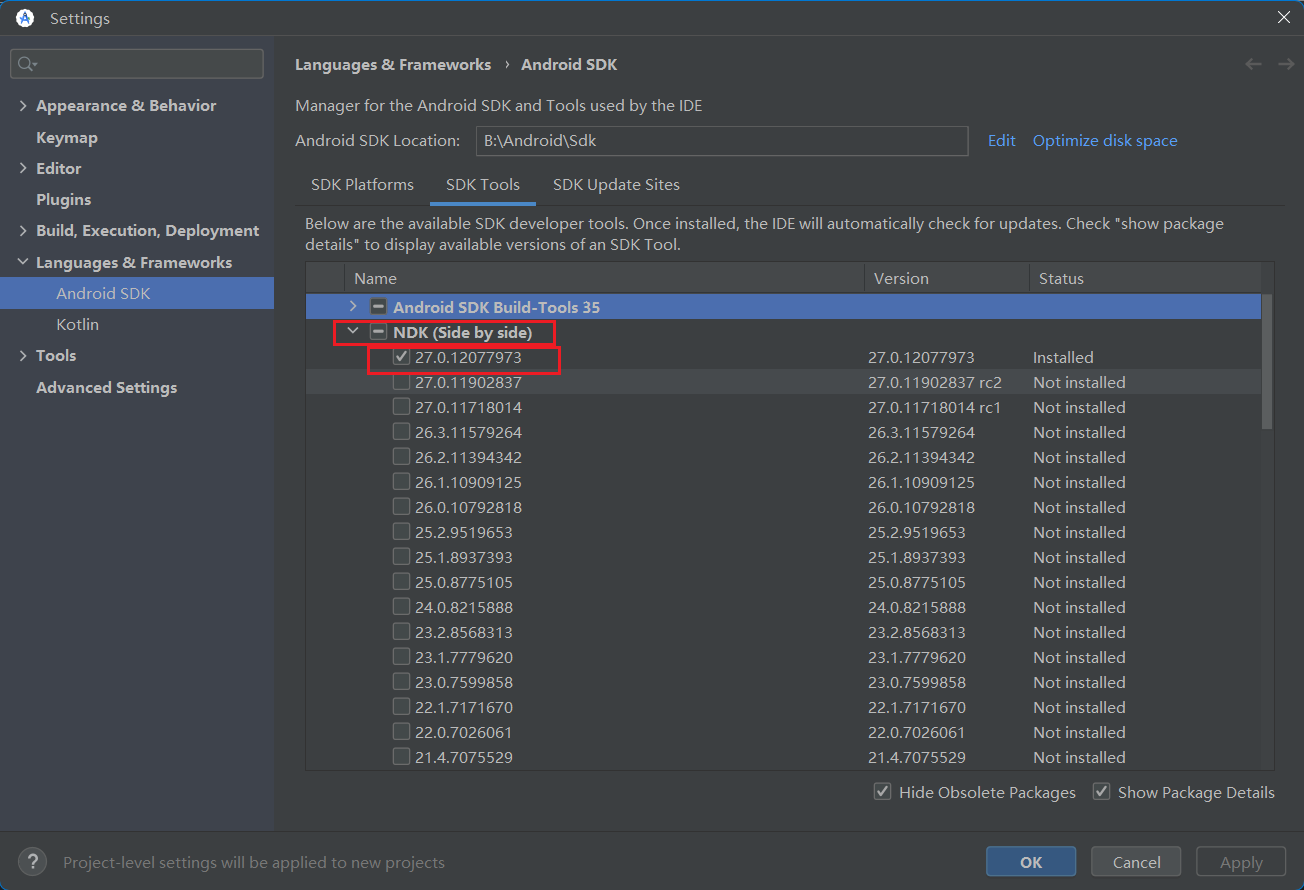Check NDK 25.2.9519653 checkbox
The image size is (1304, 890).
click(x=401, y=532)
